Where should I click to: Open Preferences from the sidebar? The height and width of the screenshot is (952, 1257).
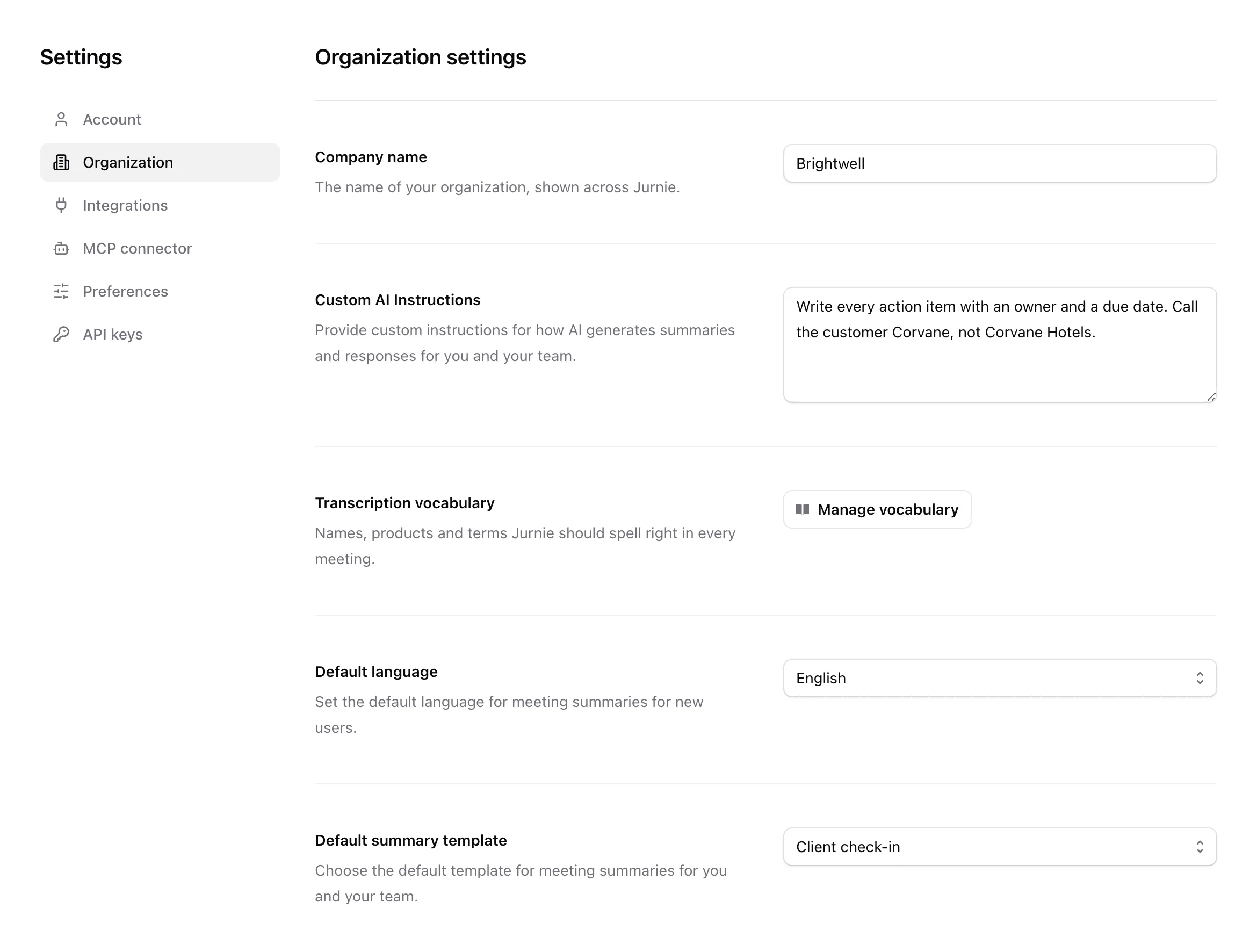[x=160, y=291]
